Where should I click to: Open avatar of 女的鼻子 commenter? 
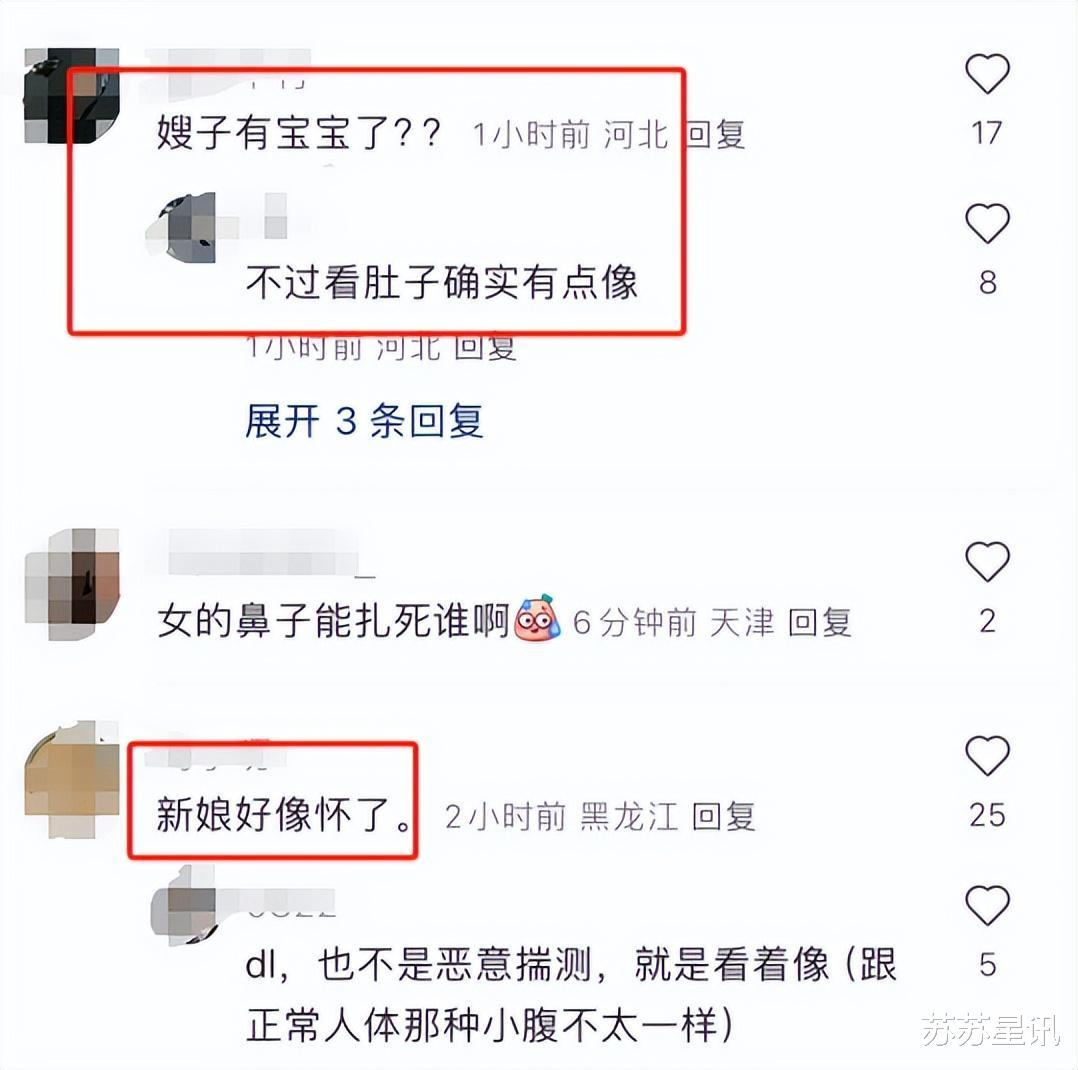72,584
